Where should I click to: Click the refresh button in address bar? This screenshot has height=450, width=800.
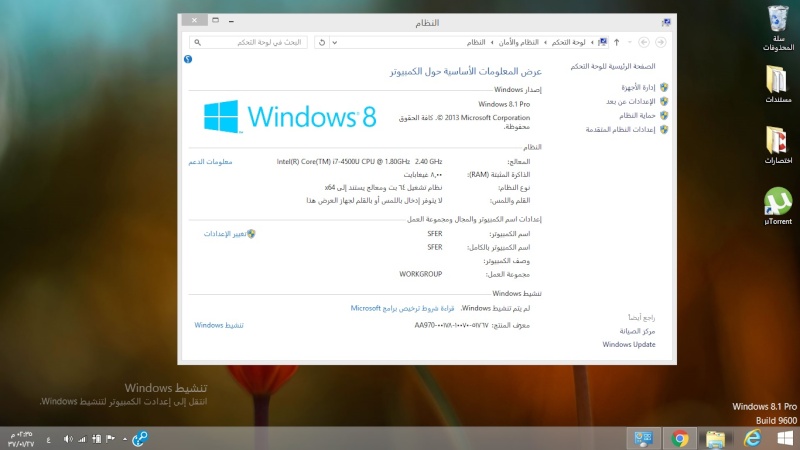321,42
